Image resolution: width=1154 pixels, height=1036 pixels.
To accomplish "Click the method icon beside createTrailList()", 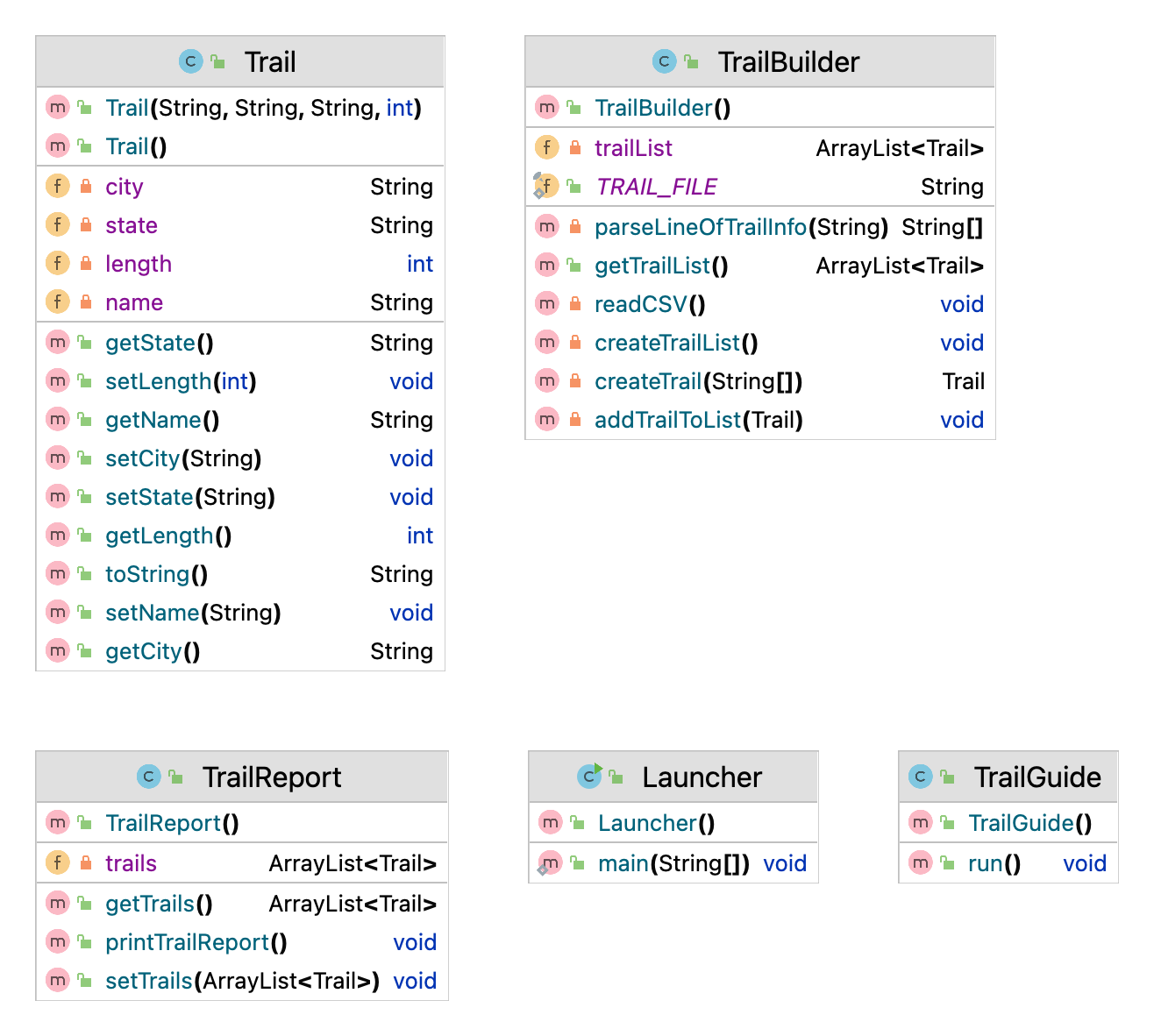I will (547, 342).
